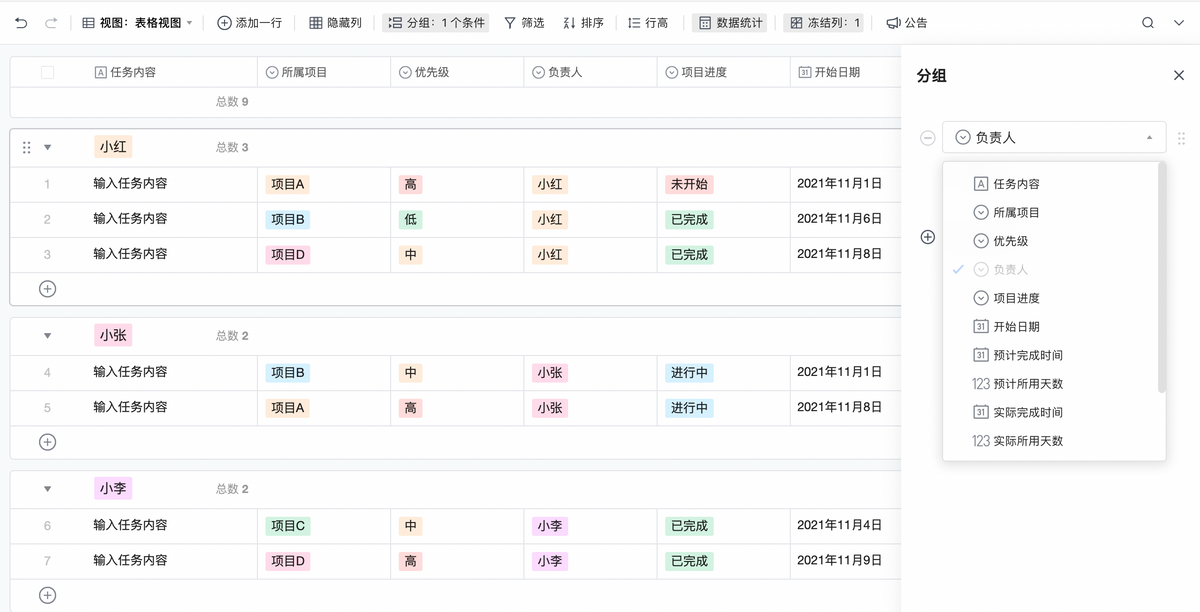Click the undo arrow icon
The image size is (1200, 612).
coord(22,22)
